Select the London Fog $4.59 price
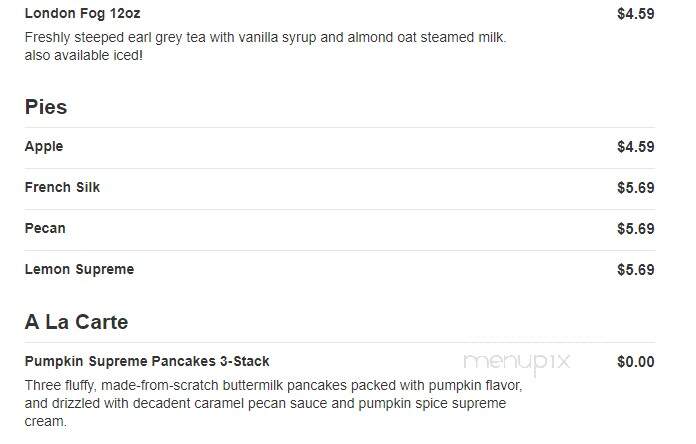The image size is (696, 444). click(636, 14)
